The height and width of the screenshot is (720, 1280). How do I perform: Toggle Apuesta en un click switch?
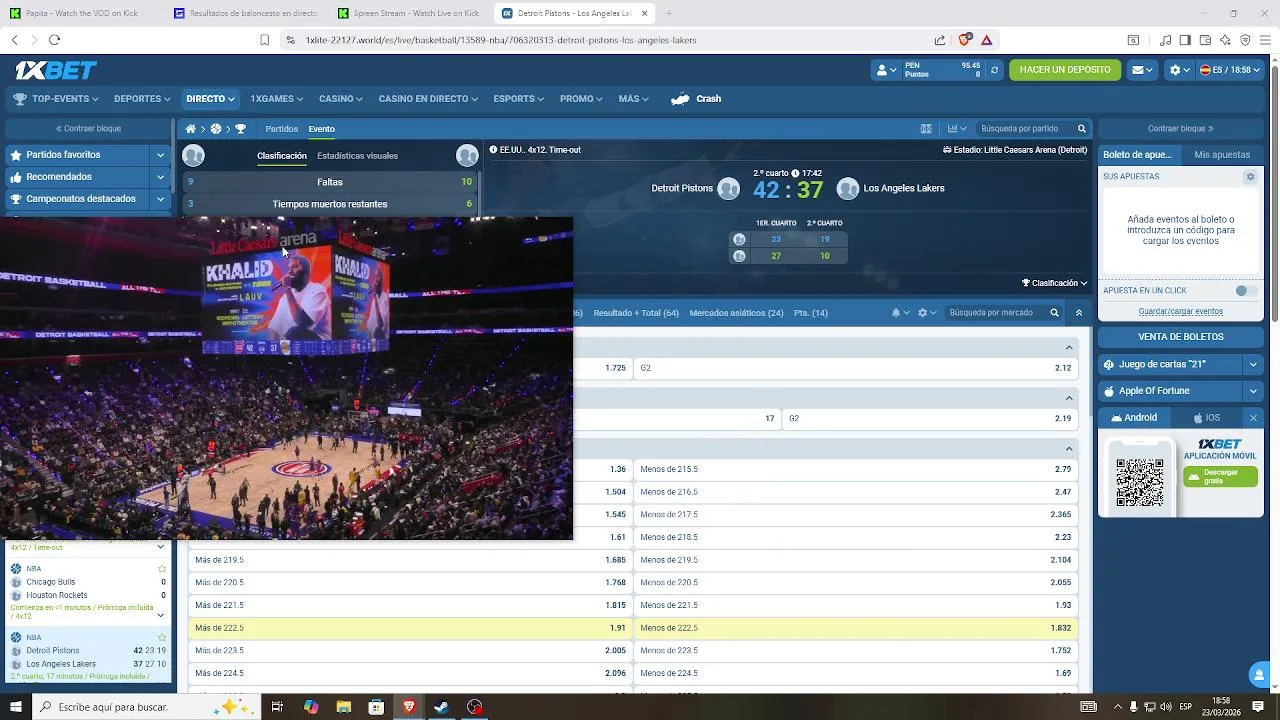coord(1246,290)
